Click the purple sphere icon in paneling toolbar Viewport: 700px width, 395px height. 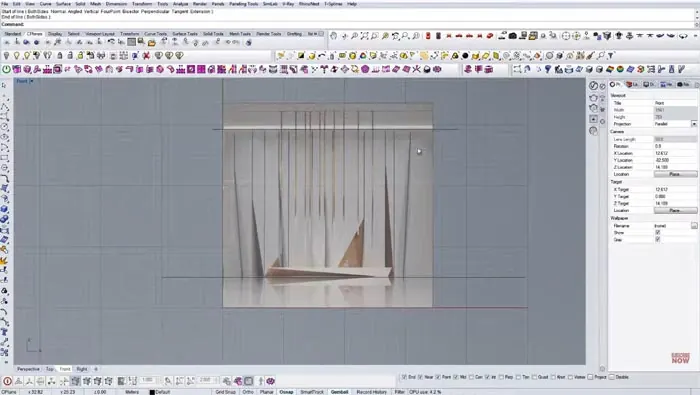tap(365, 70)
